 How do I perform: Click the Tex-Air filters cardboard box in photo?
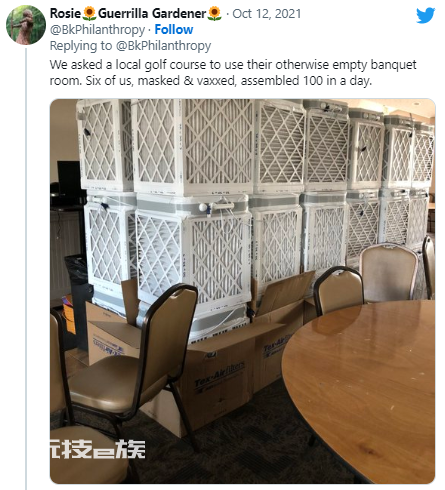(x=219, y=379)
